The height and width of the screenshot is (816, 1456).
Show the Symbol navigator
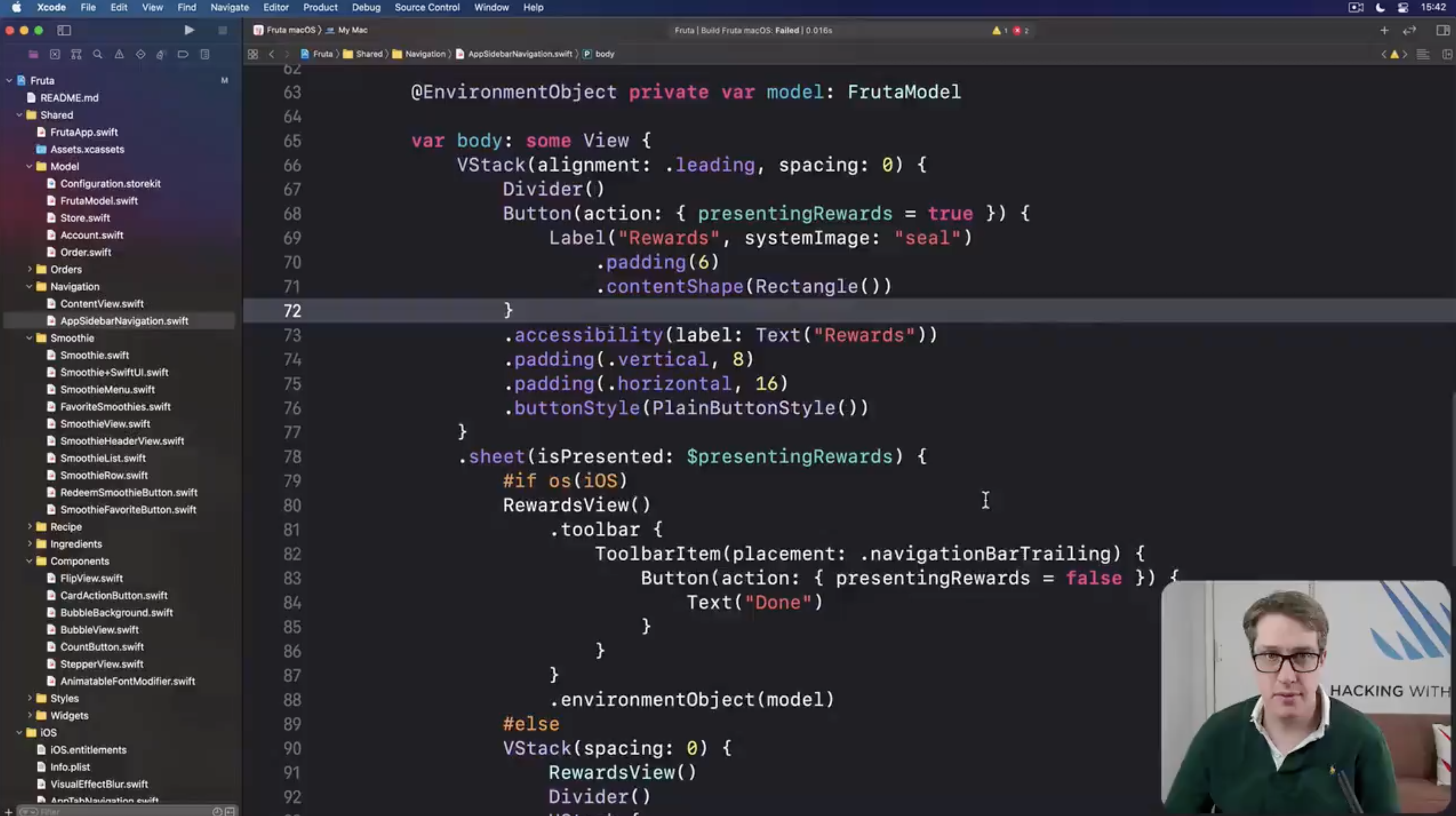click(x=76, y=54)
